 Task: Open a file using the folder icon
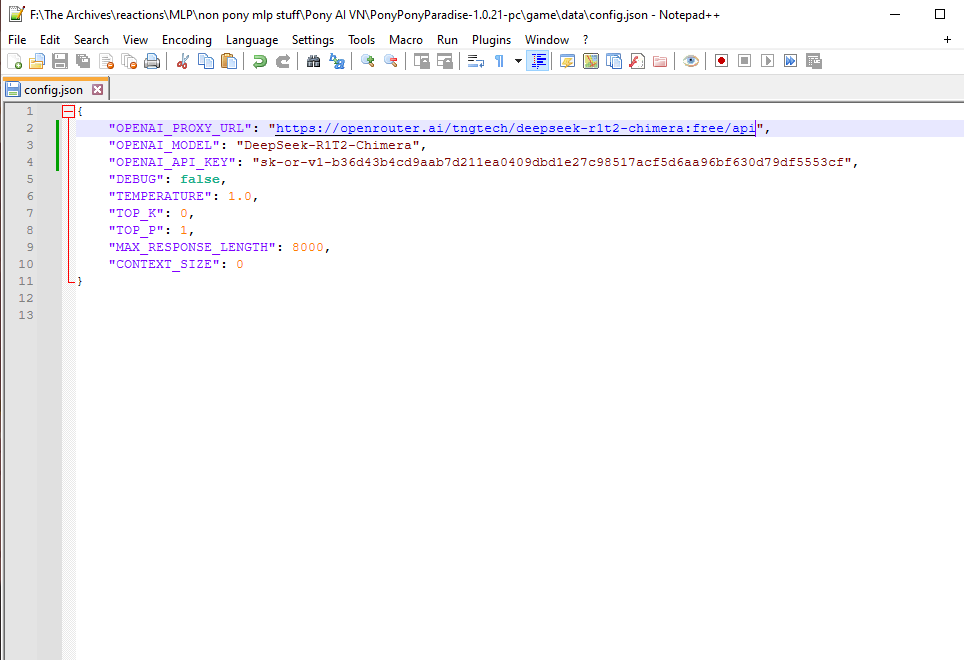click(37, 61)
